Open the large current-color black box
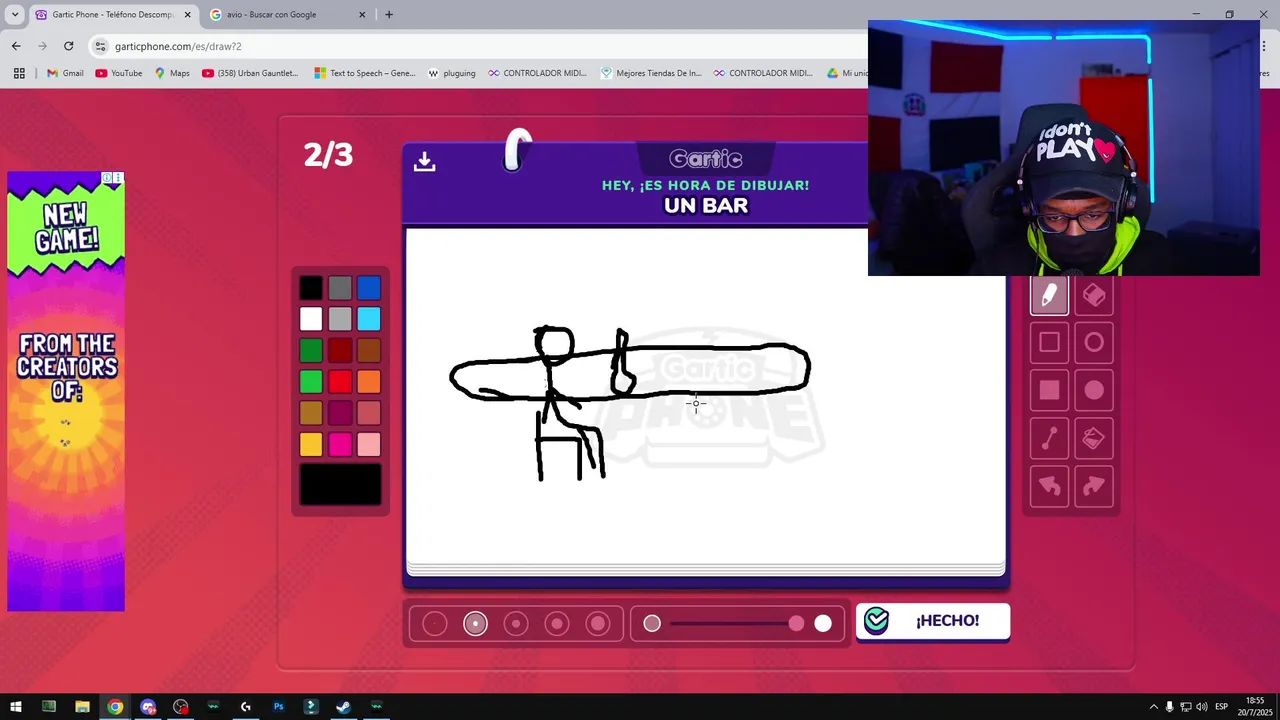This screenshot has width=1280, height=720. (x=340, y=485)
